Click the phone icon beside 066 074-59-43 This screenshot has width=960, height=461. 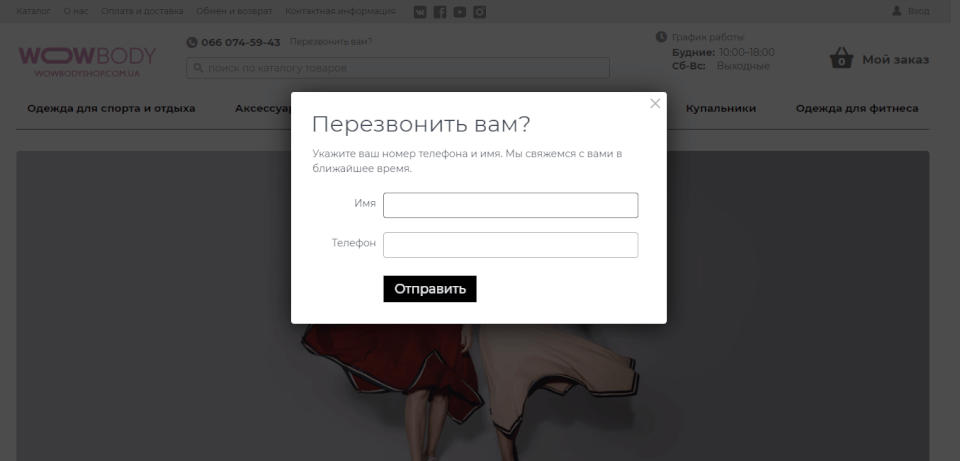click(192, 42)
